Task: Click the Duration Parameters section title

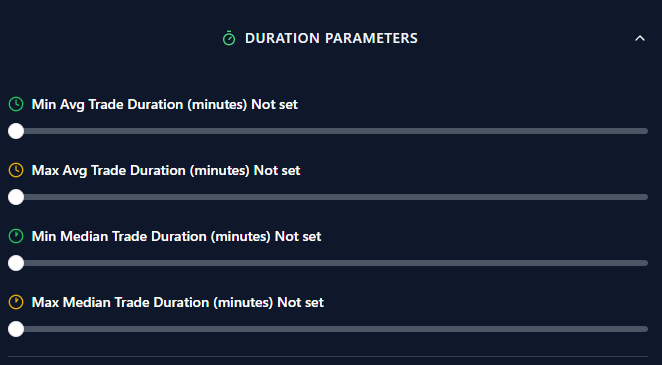Action: point(331,38)
